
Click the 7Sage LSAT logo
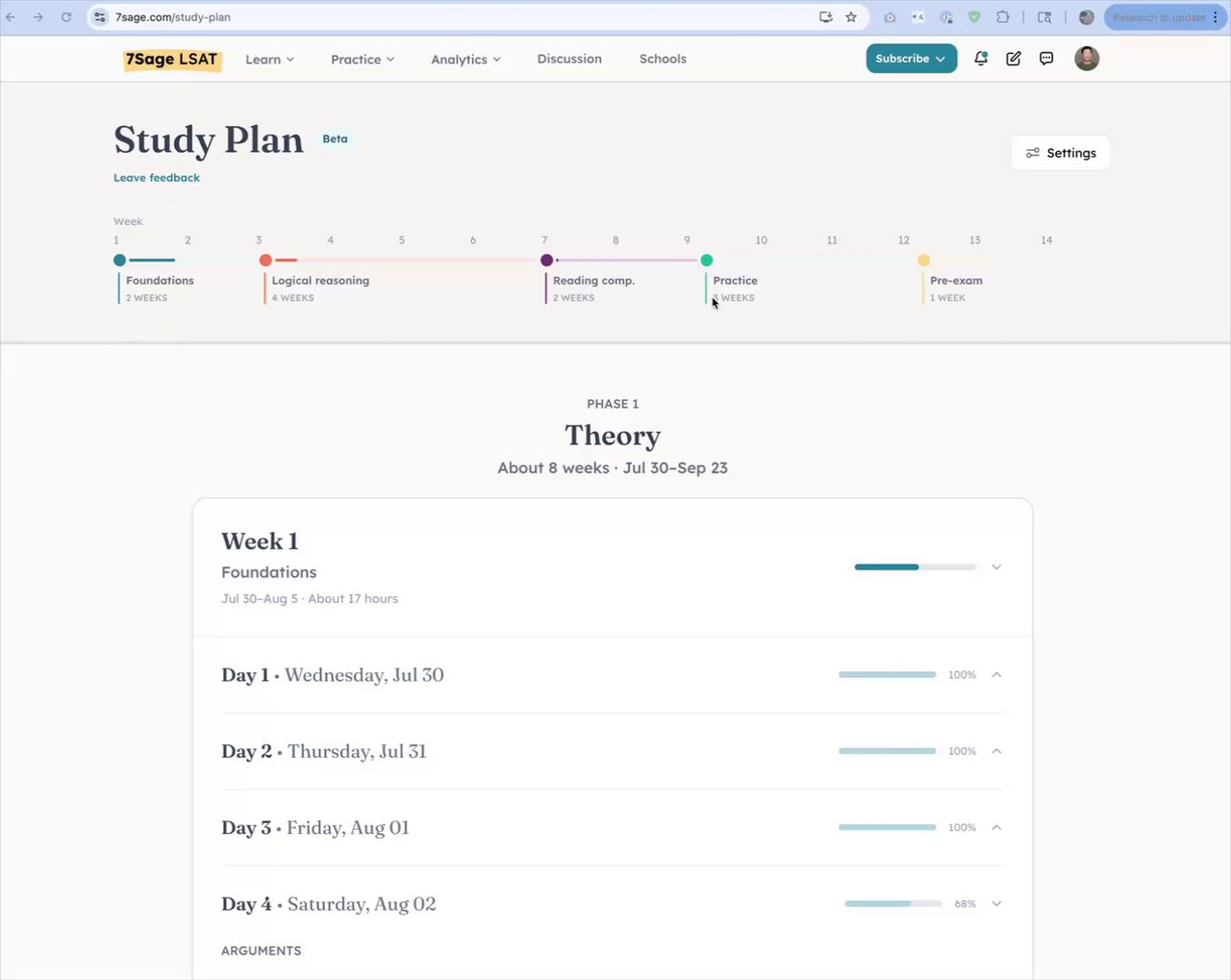click(171, 60)
